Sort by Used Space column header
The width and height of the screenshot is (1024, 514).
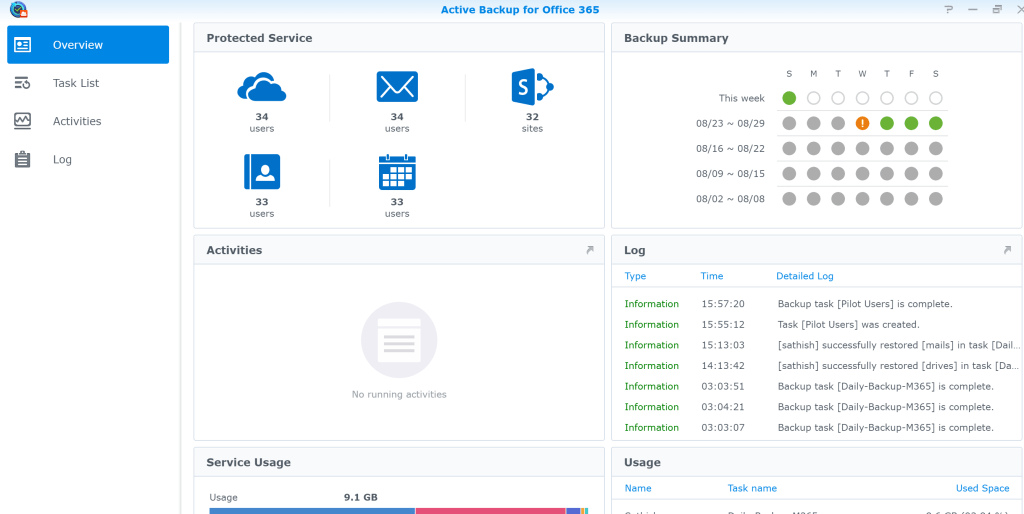coord(982,488)
